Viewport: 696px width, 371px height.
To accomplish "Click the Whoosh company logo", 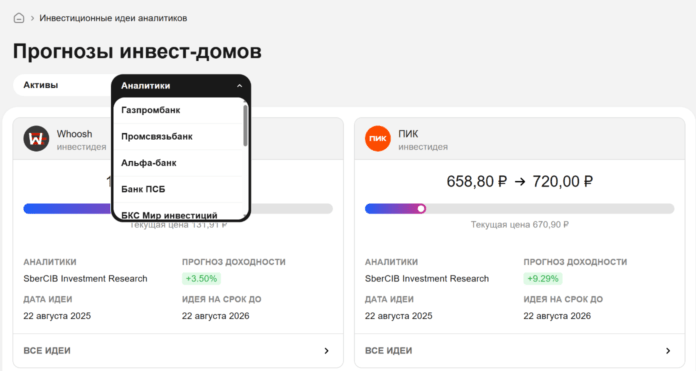I will pyautogui.click(x=36, y=139).
